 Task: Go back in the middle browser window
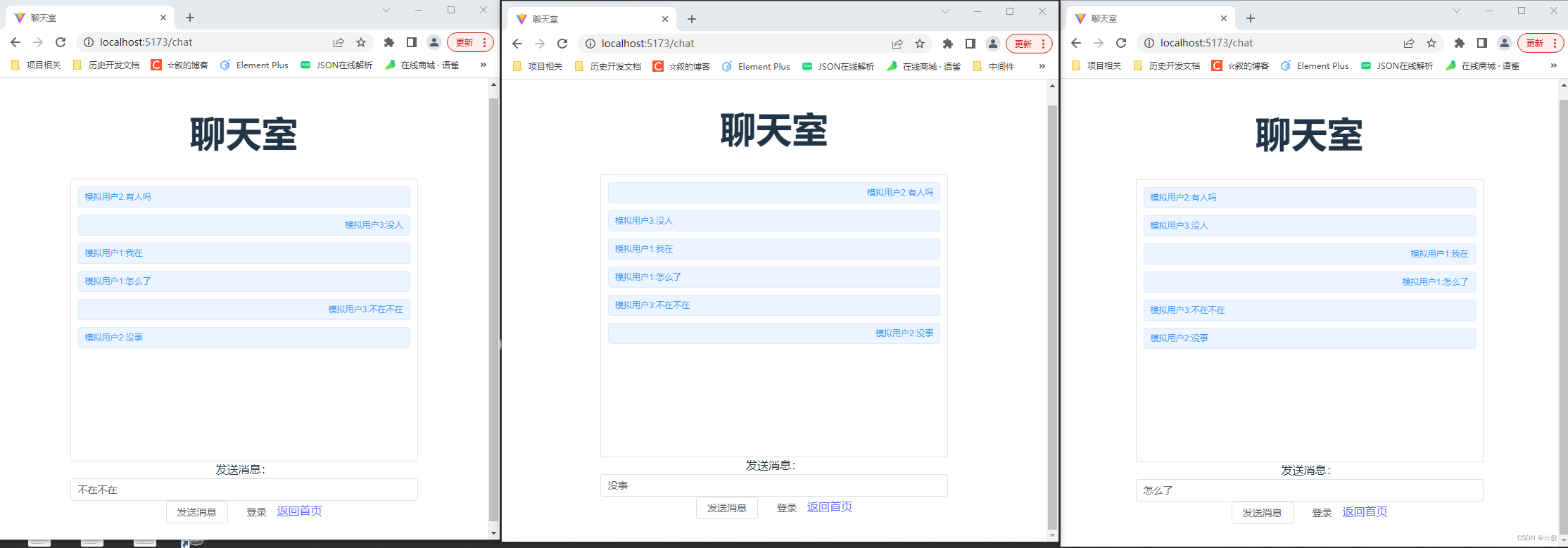coord(517,44)
